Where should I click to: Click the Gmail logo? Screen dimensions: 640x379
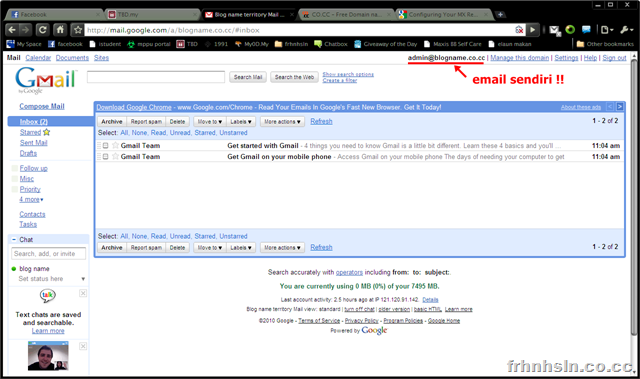tap(46, 80)
